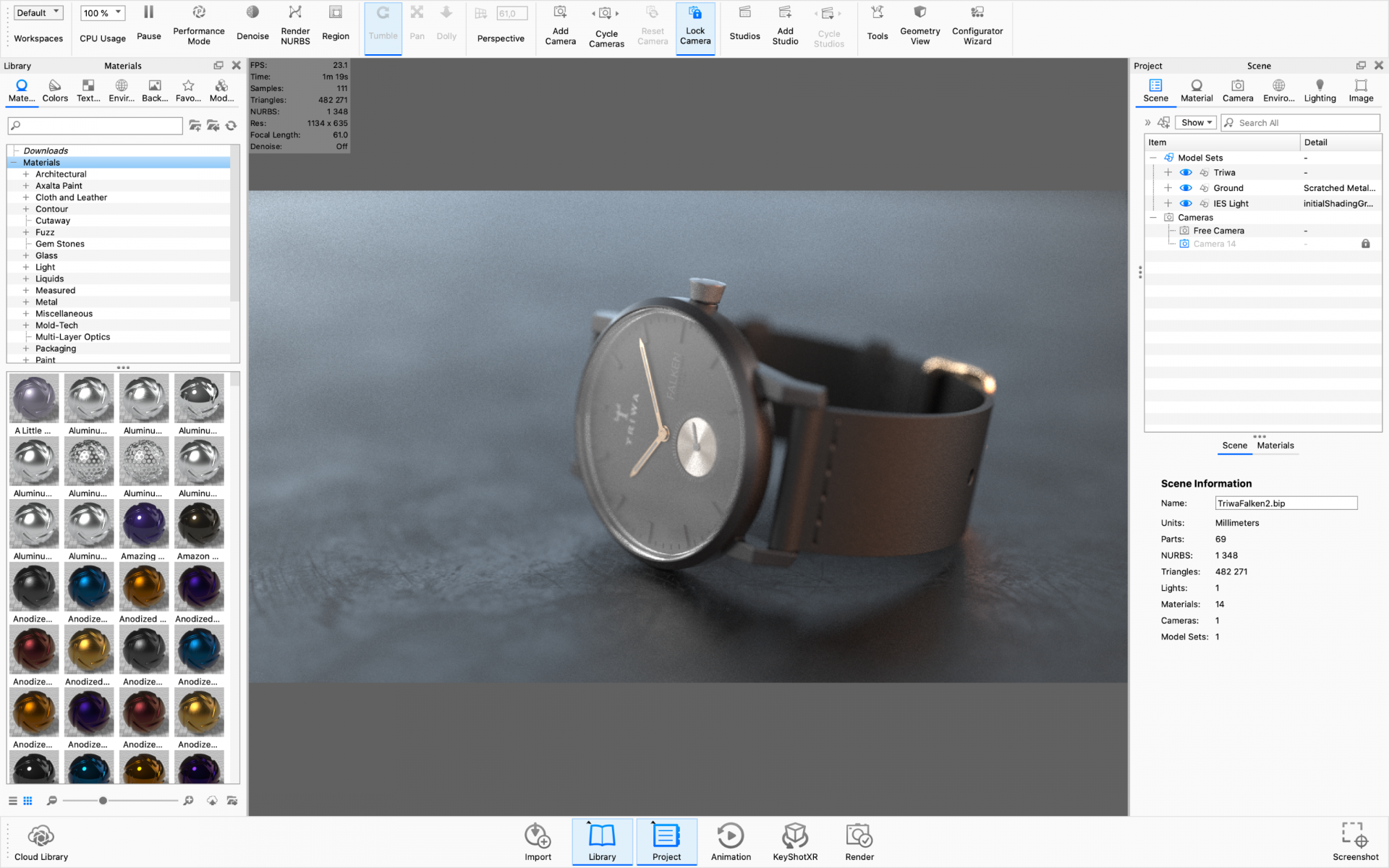Hide the Triwa model with the eye icon

point(1186,173)
